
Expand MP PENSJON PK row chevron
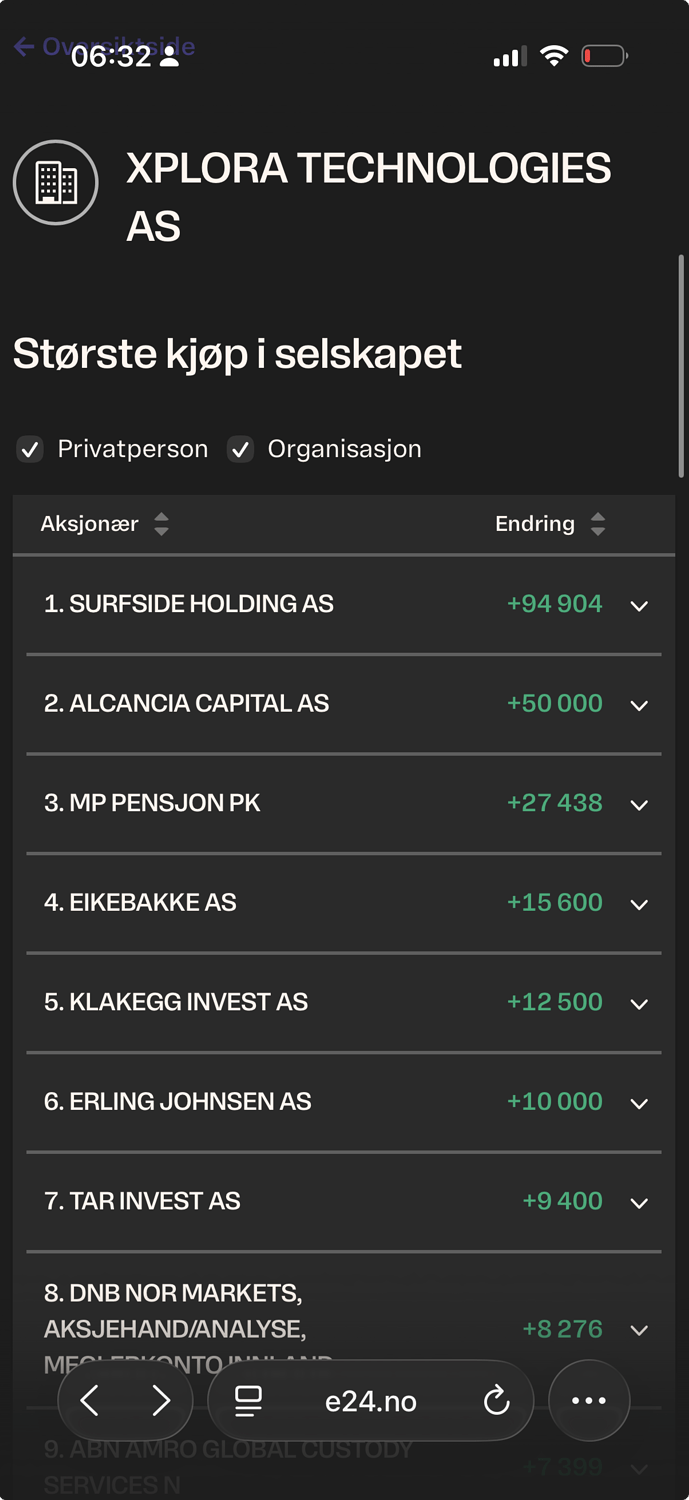640,805
